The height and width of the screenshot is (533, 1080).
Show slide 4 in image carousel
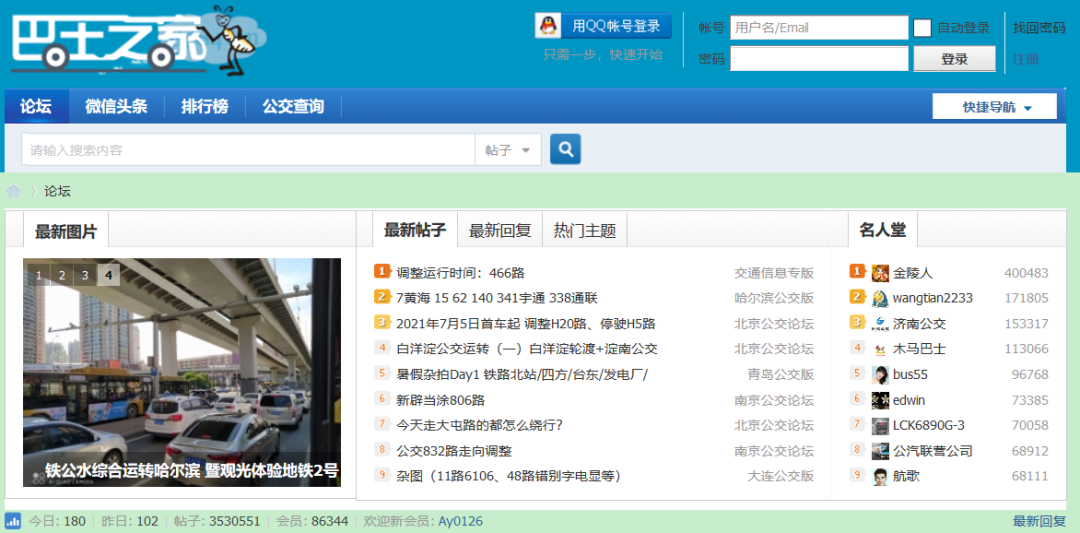[x=108, y=275]
